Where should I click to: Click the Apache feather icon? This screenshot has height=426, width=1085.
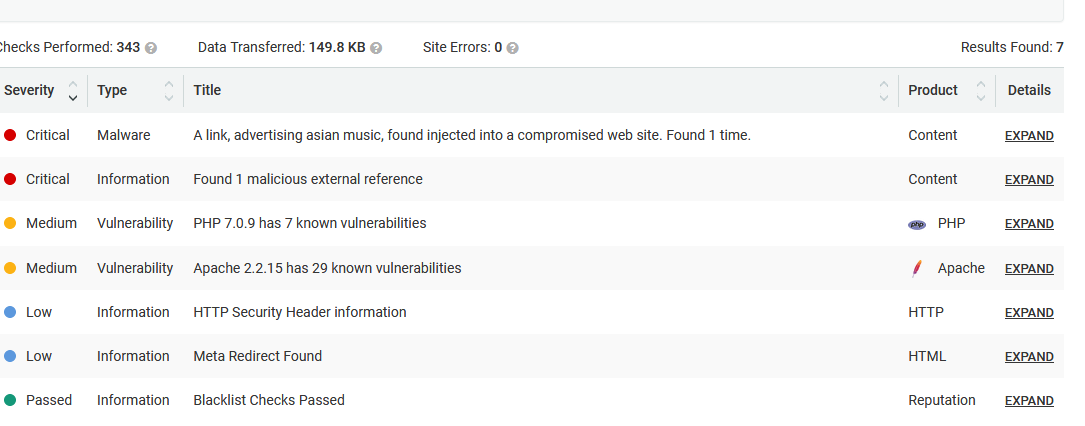pyautogui.click(x=917, y=268)
